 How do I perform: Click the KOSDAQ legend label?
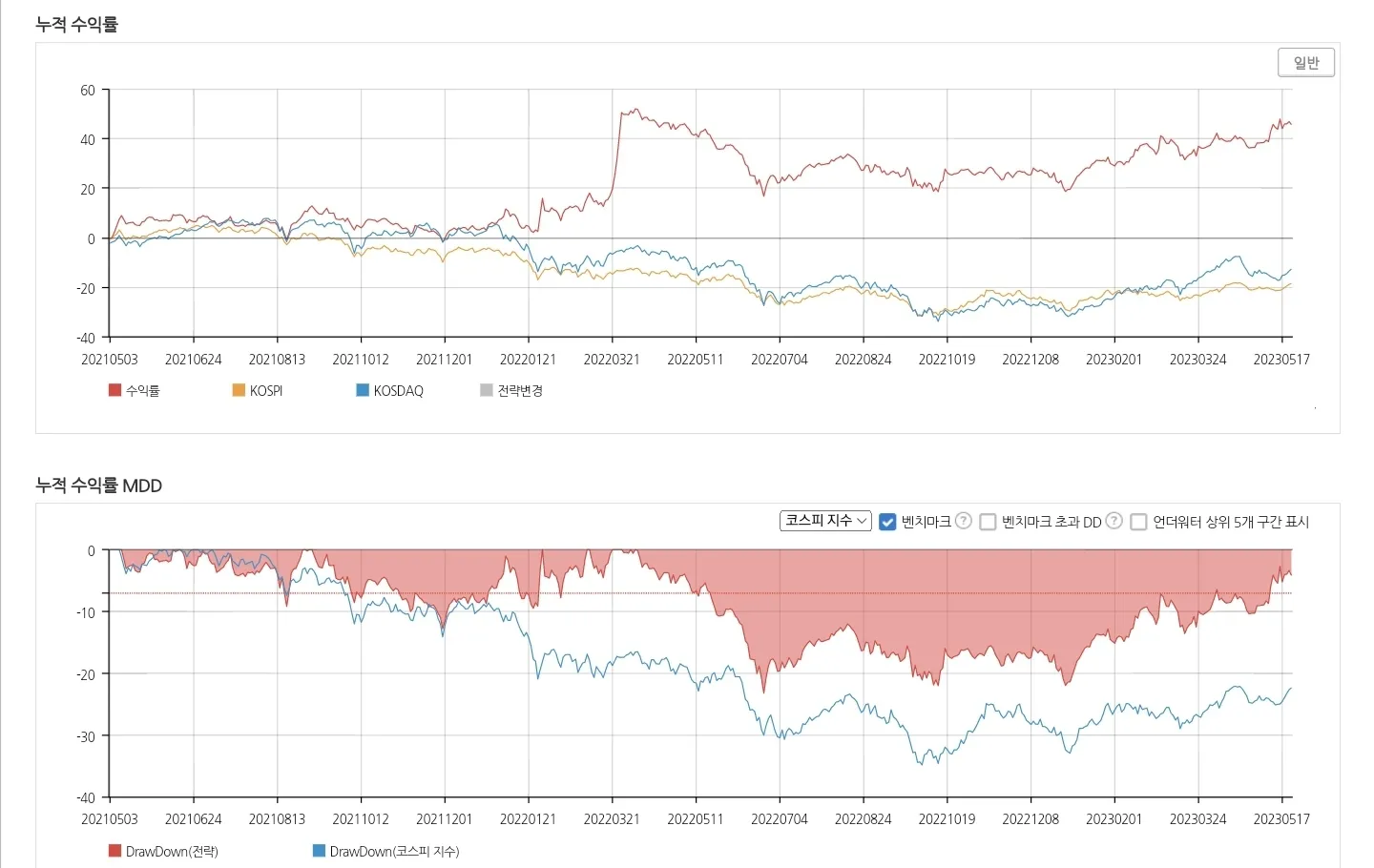(x=399, y=391)
